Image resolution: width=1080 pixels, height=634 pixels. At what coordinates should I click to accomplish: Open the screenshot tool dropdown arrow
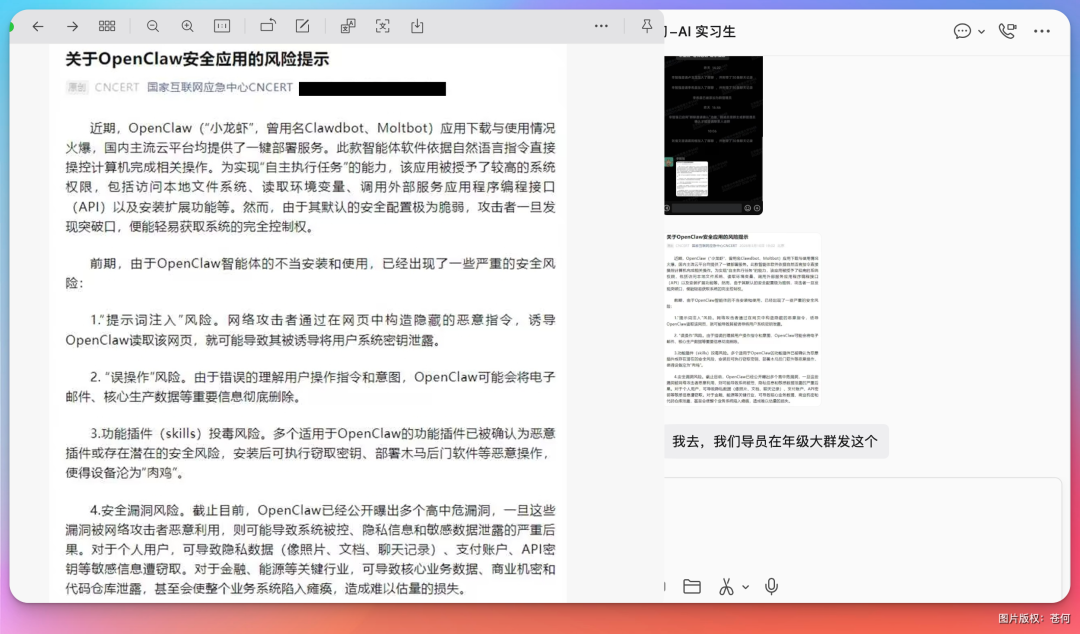745,586
